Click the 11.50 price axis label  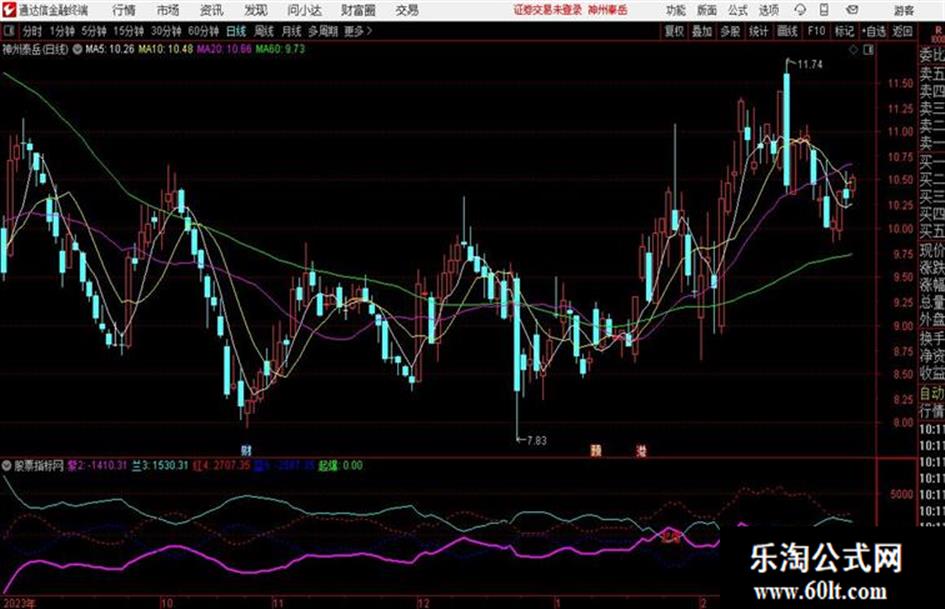point(900,83)
